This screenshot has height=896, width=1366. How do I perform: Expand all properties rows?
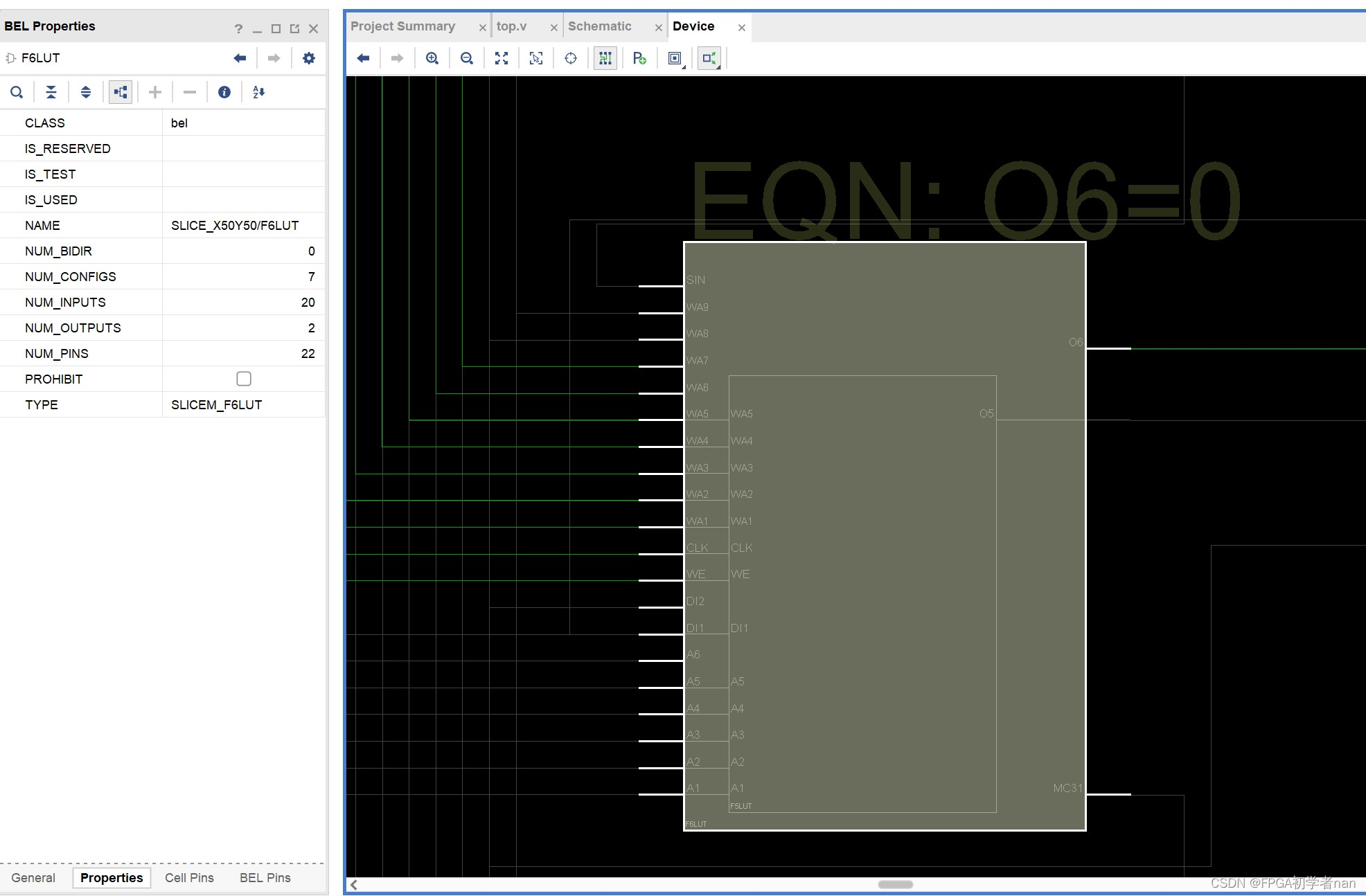click(86, 92)
